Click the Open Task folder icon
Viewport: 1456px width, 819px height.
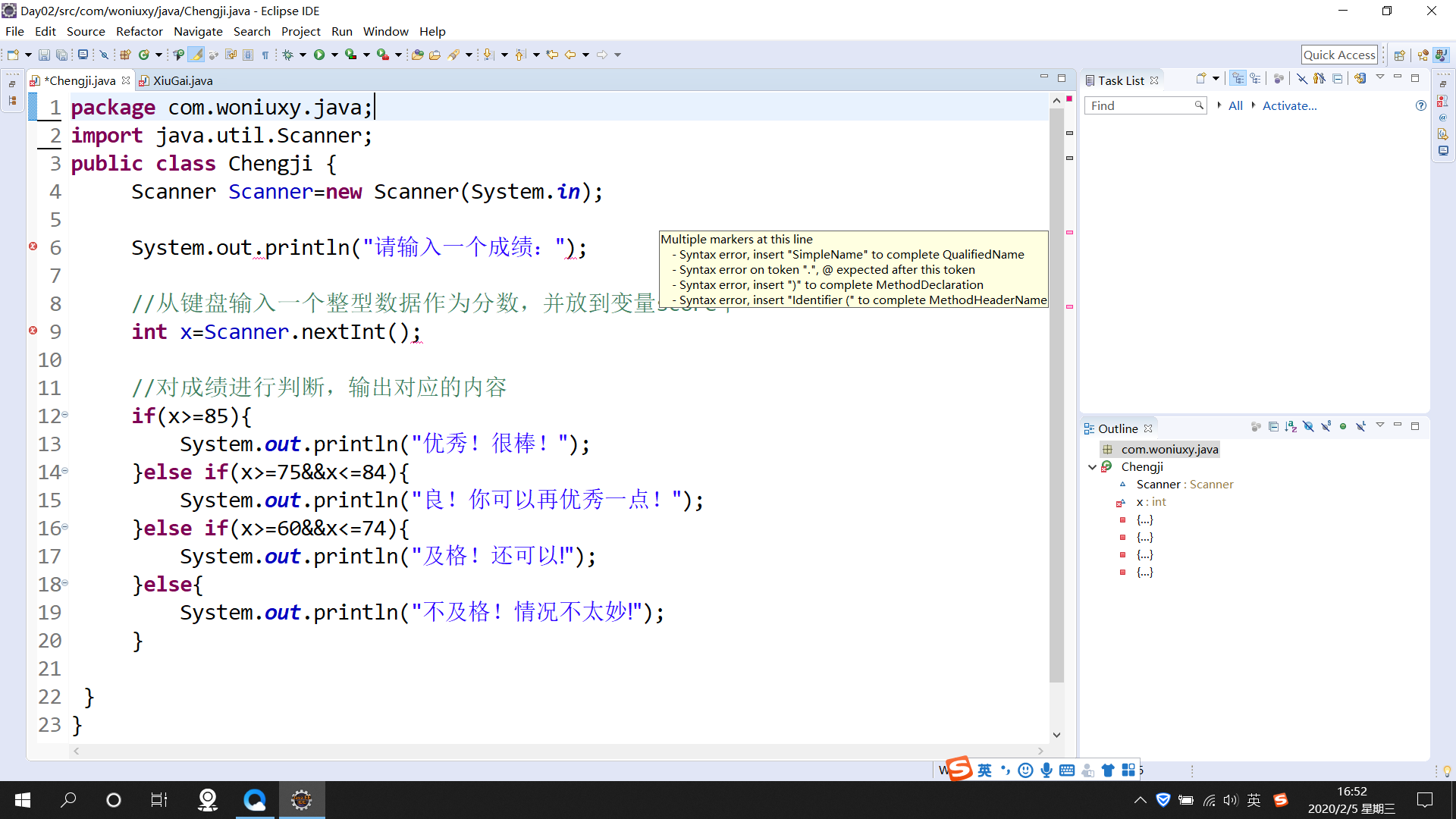click(435, 55)
